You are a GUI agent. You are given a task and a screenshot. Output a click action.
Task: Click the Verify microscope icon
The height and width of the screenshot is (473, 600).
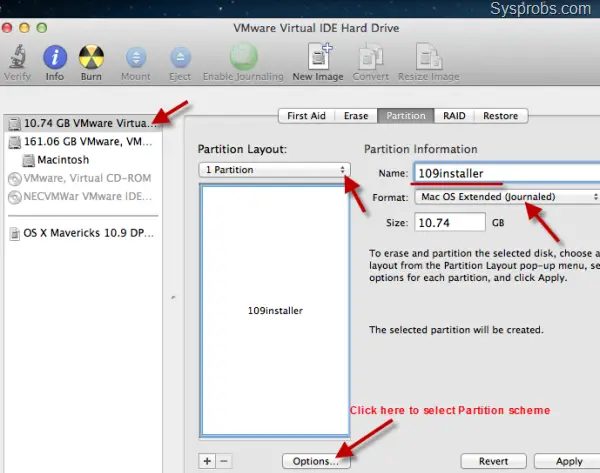17,57
